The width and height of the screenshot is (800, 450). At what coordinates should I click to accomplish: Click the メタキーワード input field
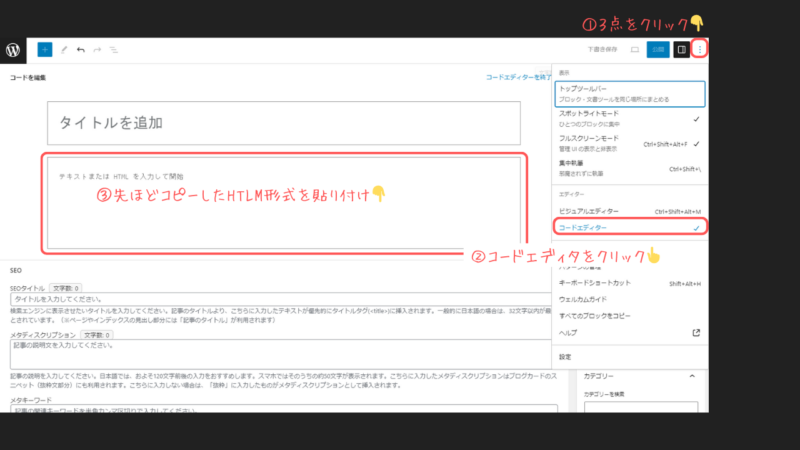point(284,409)
